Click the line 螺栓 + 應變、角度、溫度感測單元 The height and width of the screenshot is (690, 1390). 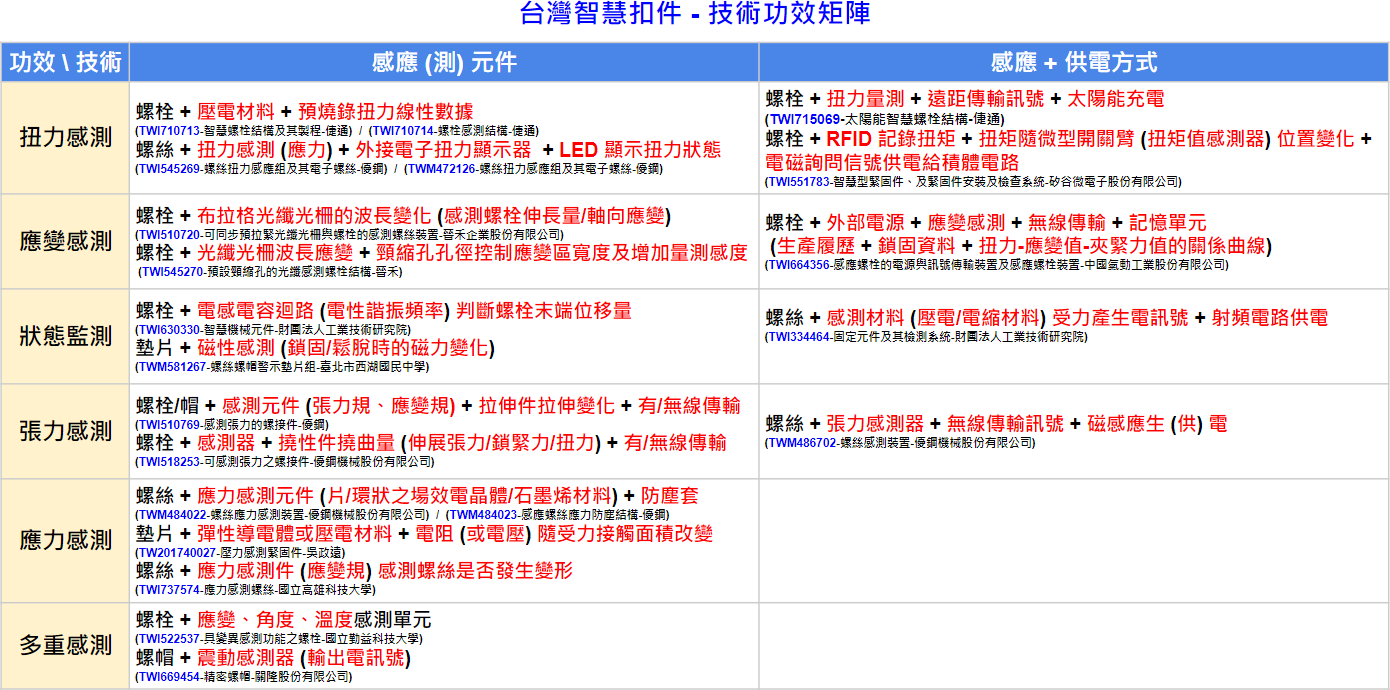tap(284, 620)
